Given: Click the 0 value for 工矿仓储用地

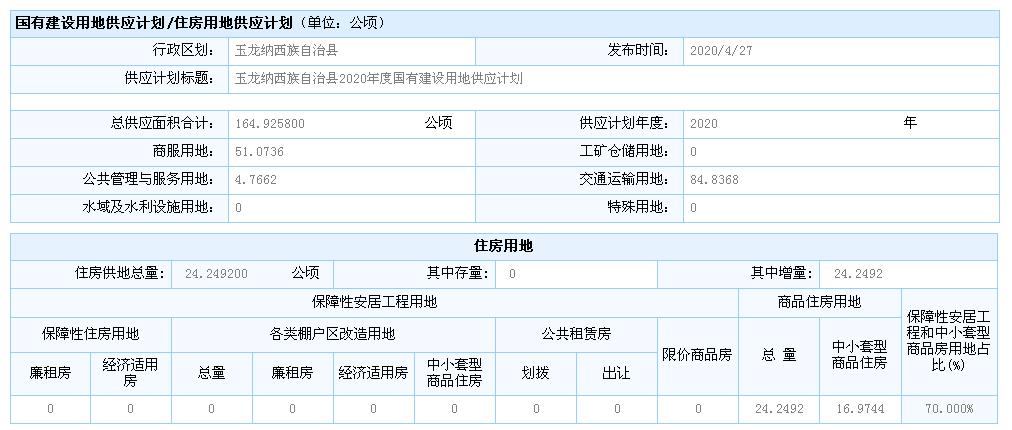Looking at the screenshot, I should [693, 152].
